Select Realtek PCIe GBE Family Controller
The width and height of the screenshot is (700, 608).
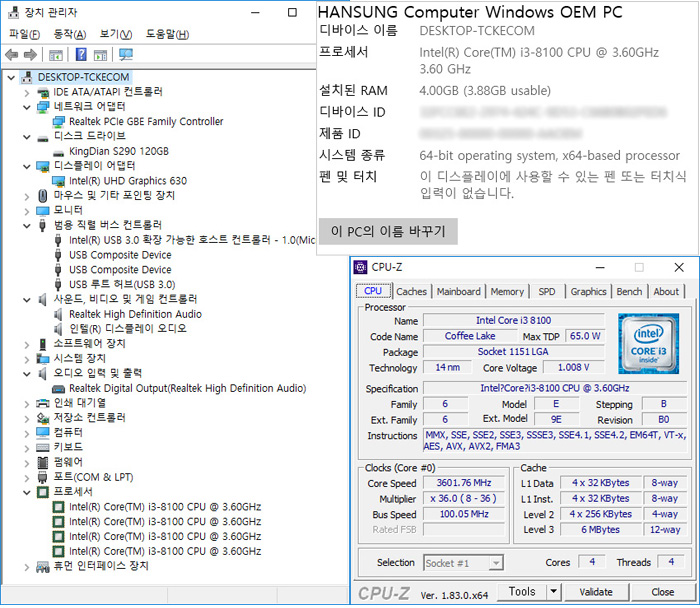pos(146,122)
